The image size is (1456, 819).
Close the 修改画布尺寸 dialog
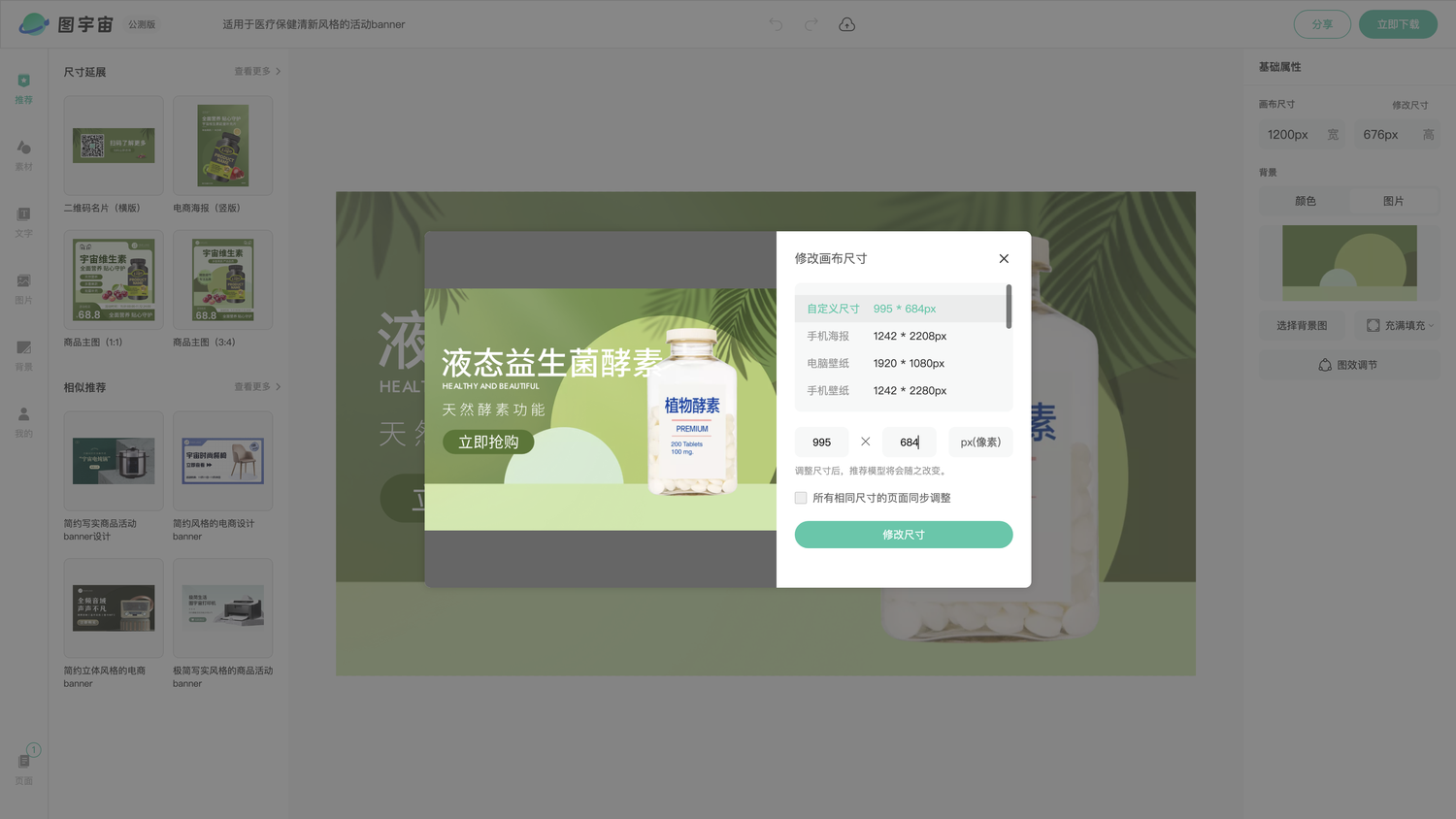pos(1004,258)
